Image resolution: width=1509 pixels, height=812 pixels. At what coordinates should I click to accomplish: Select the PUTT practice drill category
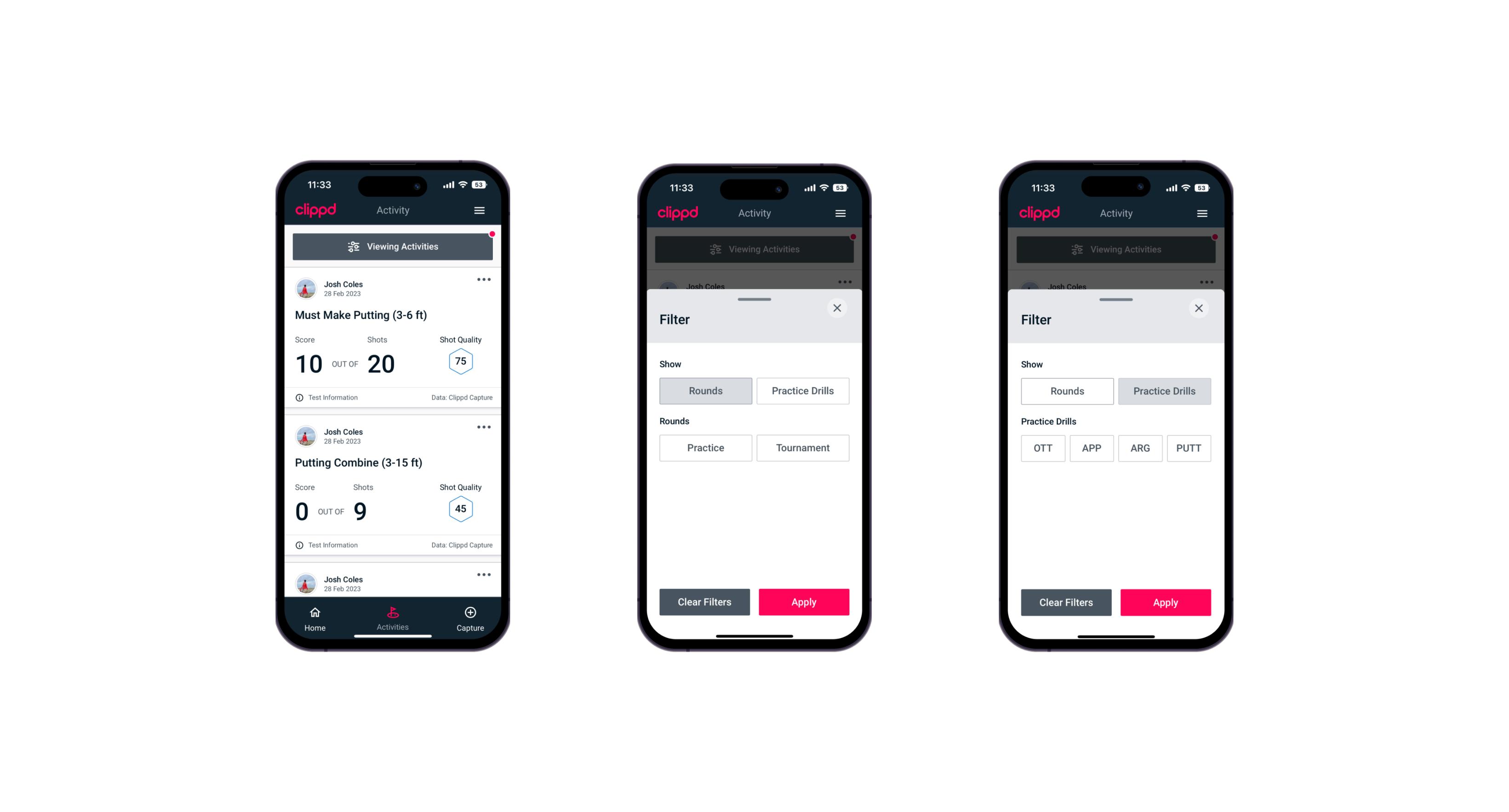pos(1189,448)
